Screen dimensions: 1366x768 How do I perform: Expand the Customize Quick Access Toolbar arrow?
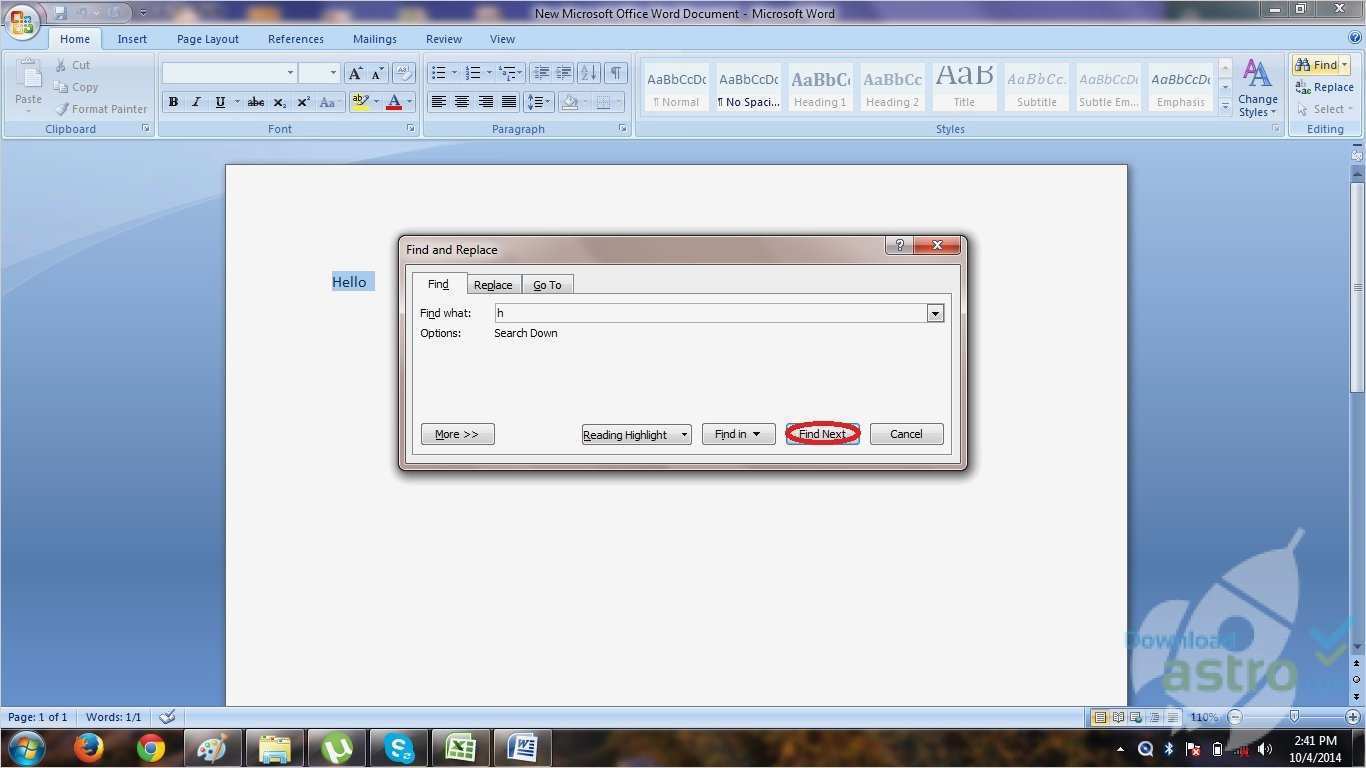[x=142, y=14]
